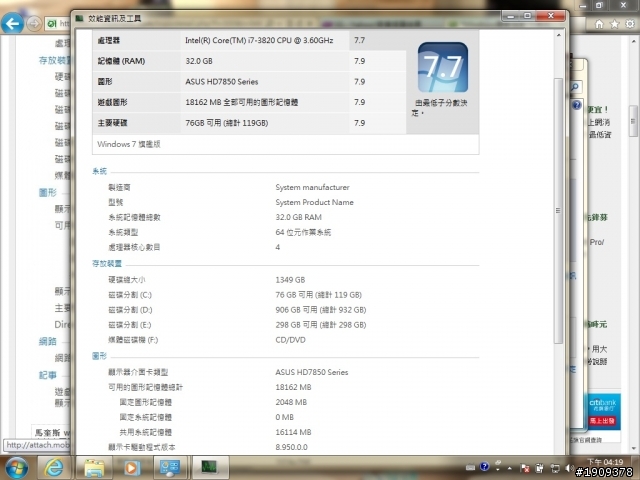Open the browser tools gear icon
This screenshot has width=640, height=480.
click(x=630, y=24)
